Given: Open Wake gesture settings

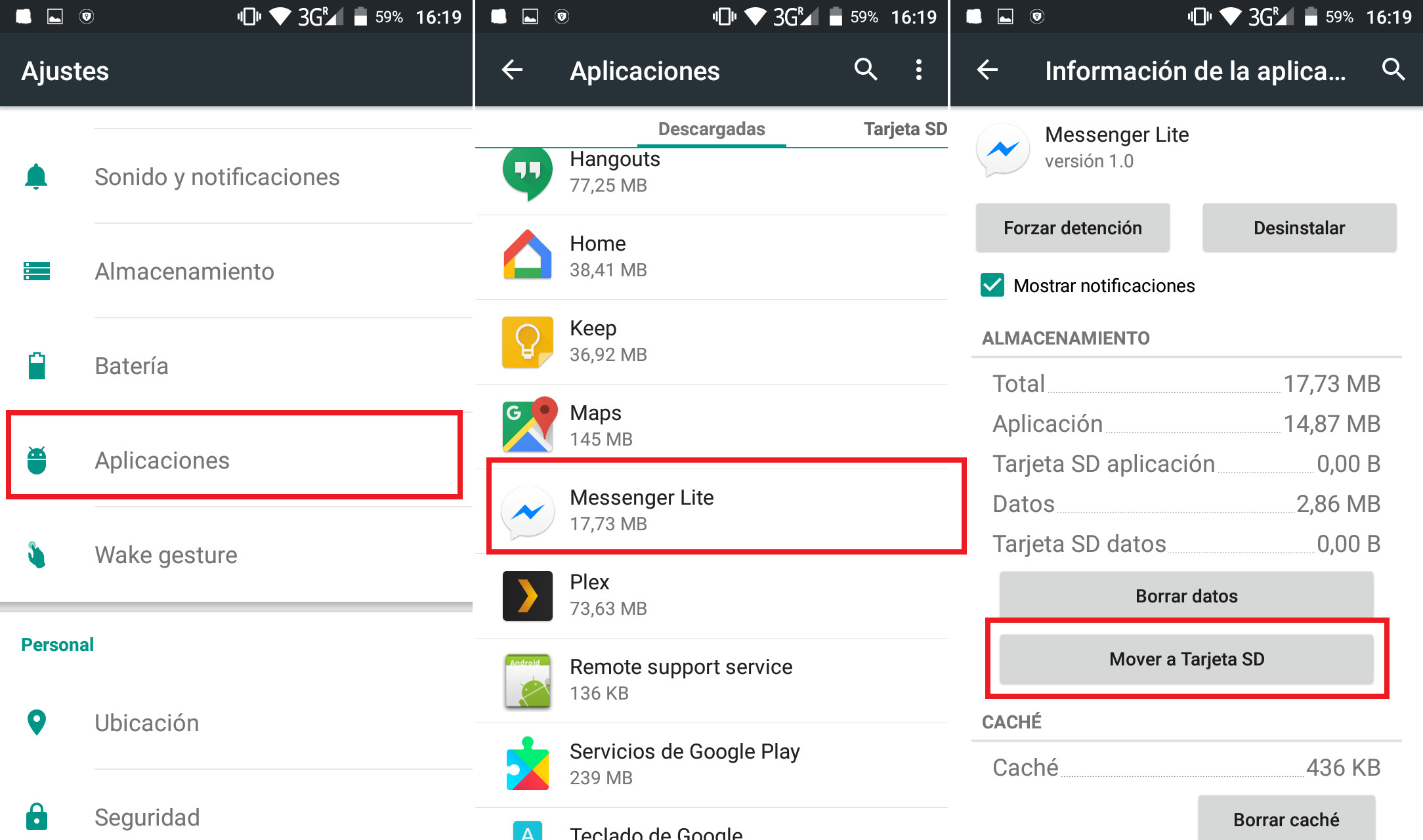Looking at the screenshot, I should [236, 555].
